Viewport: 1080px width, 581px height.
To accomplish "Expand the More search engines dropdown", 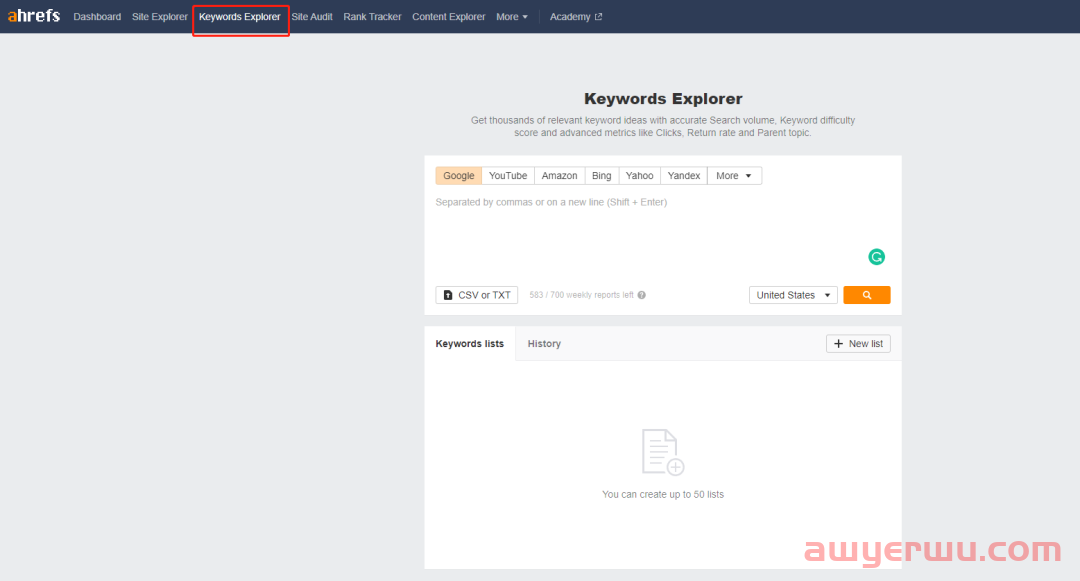I will click(734, 176).
